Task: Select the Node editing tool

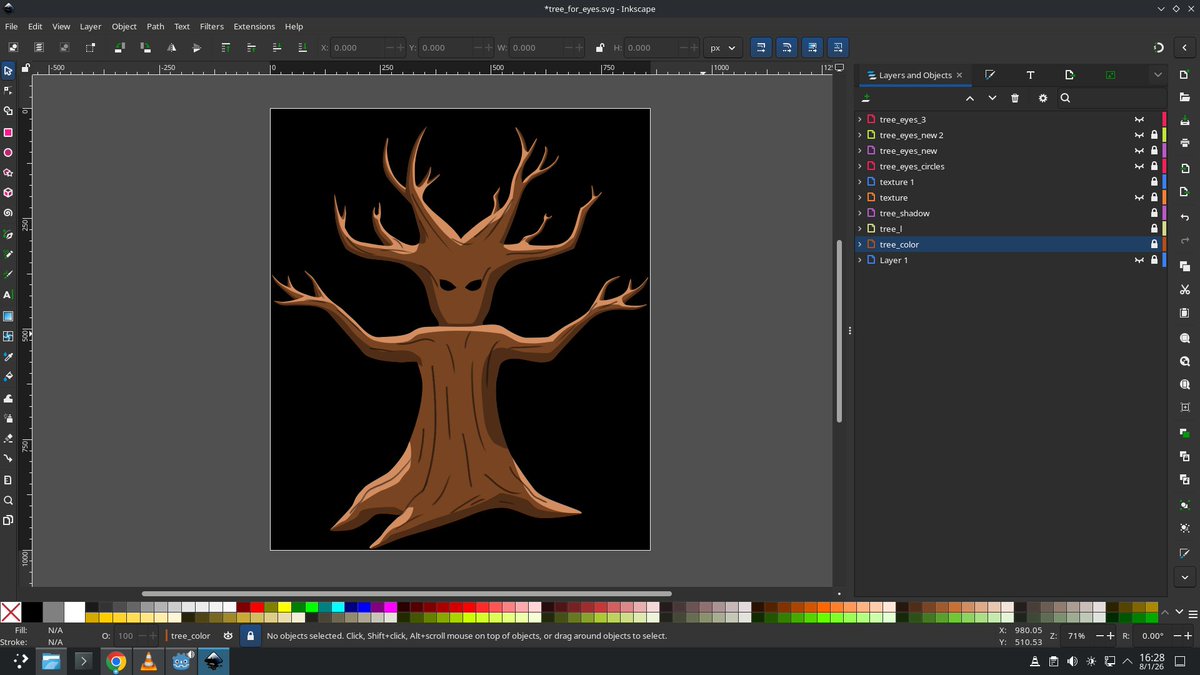Action: point(8,90)
